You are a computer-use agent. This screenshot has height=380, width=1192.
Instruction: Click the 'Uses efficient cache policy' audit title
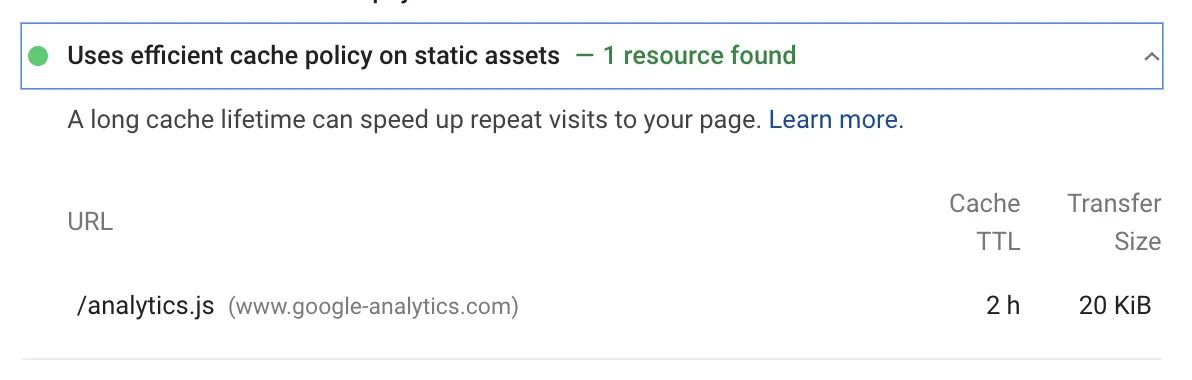(x=313, y=55)
